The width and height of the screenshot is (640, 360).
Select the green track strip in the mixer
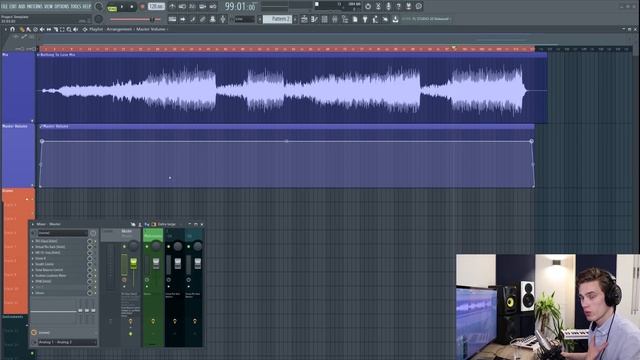pyautogui.click(x=153, y=235)
